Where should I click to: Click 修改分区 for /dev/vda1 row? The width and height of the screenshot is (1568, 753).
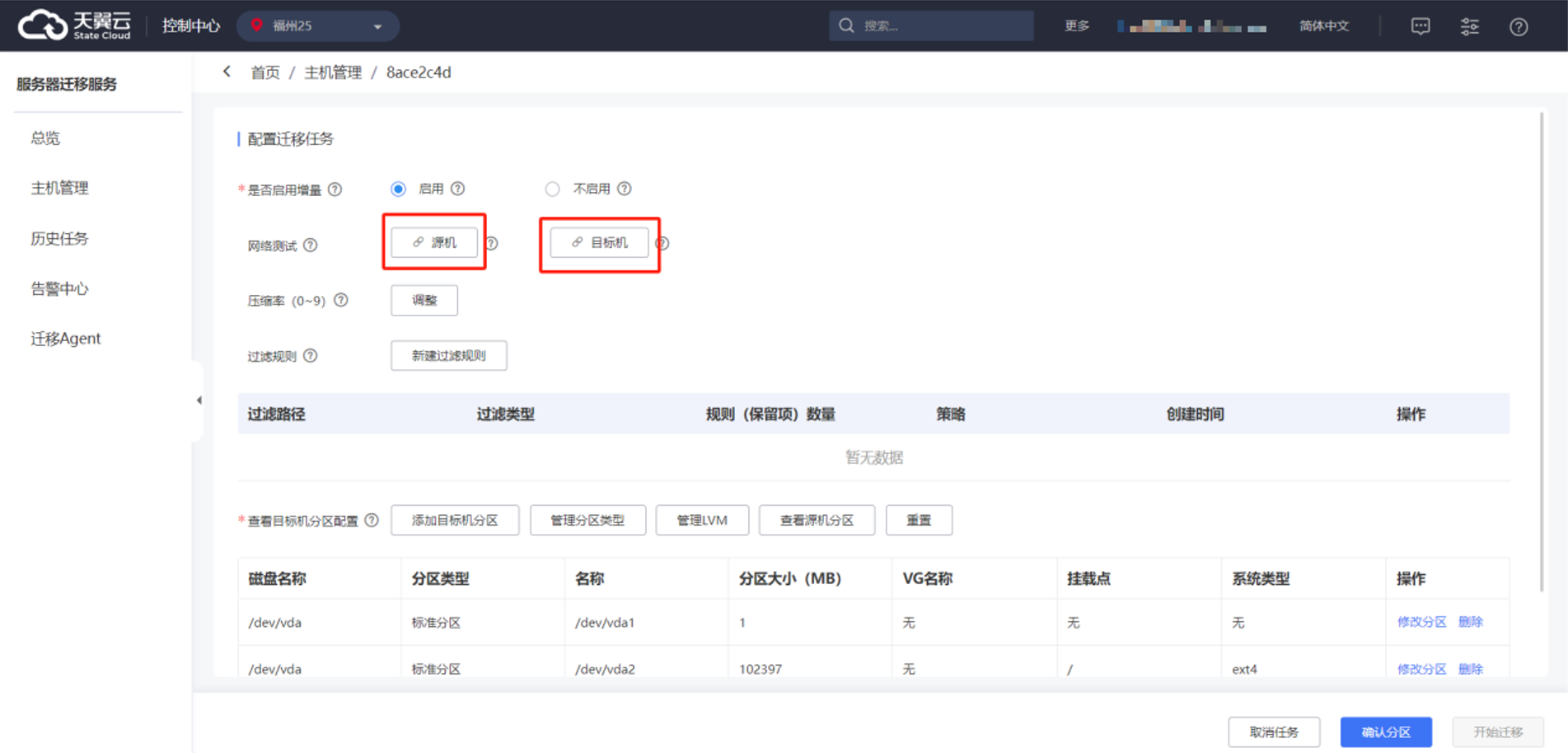click(1421, 622)
